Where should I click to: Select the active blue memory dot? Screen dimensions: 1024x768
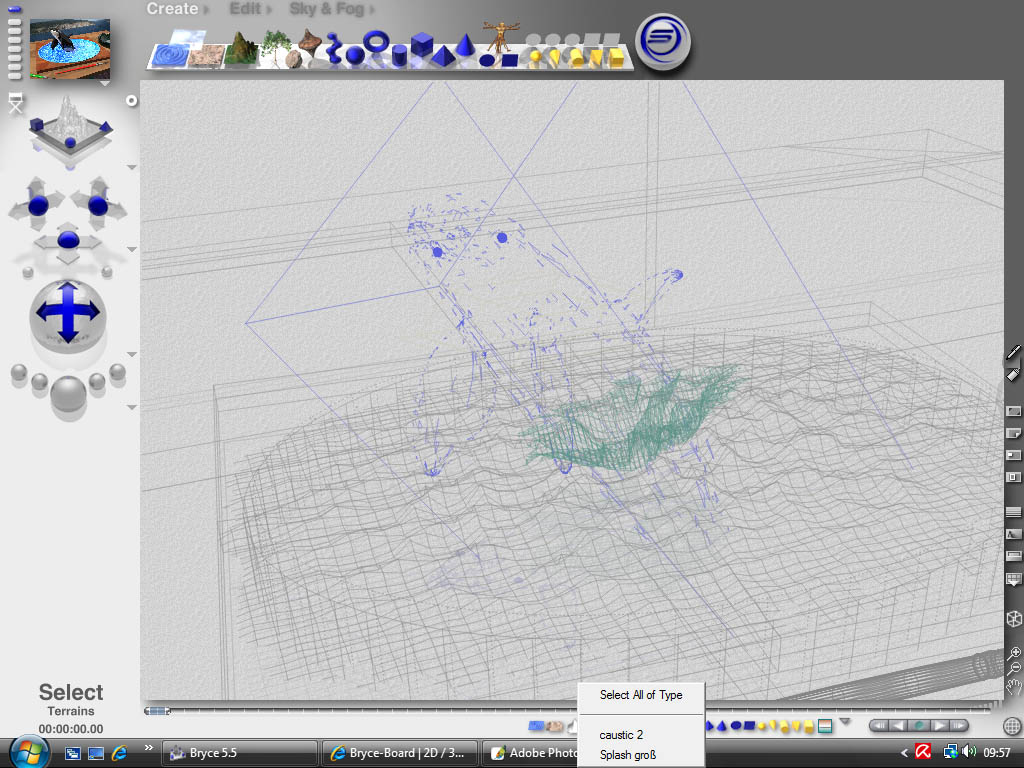pos(14,9)
